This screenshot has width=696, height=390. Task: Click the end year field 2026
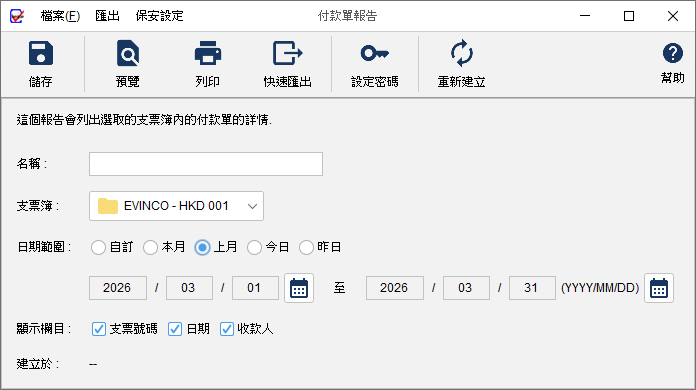(395, 288)
